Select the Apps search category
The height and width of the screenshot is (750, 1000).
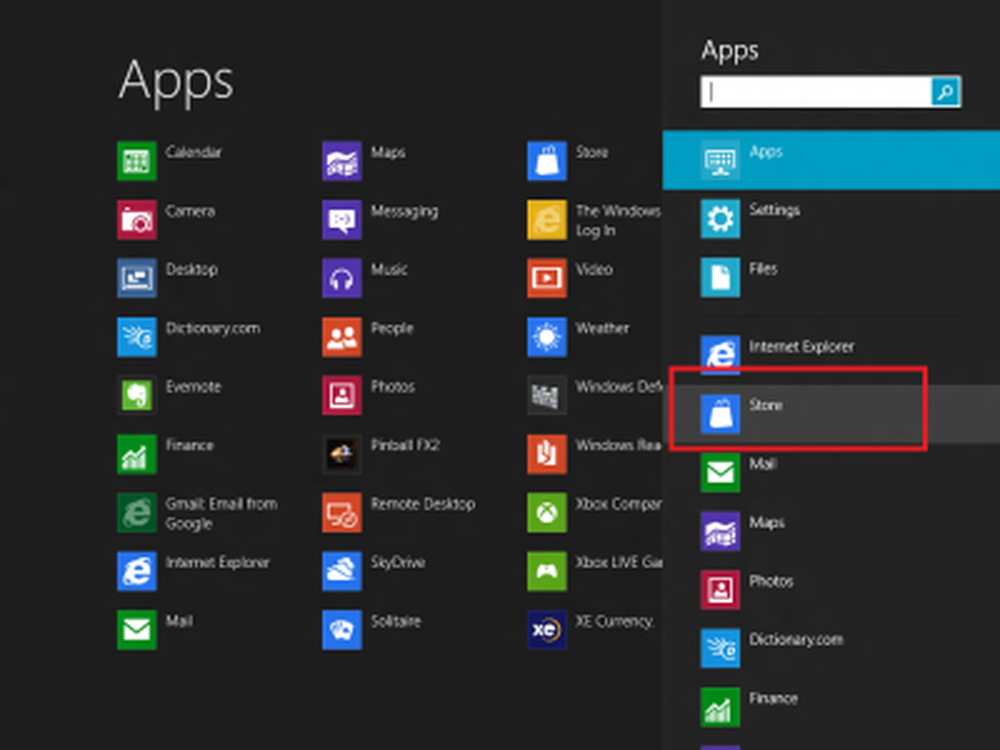pyautogui.click(x=831, y=160)
